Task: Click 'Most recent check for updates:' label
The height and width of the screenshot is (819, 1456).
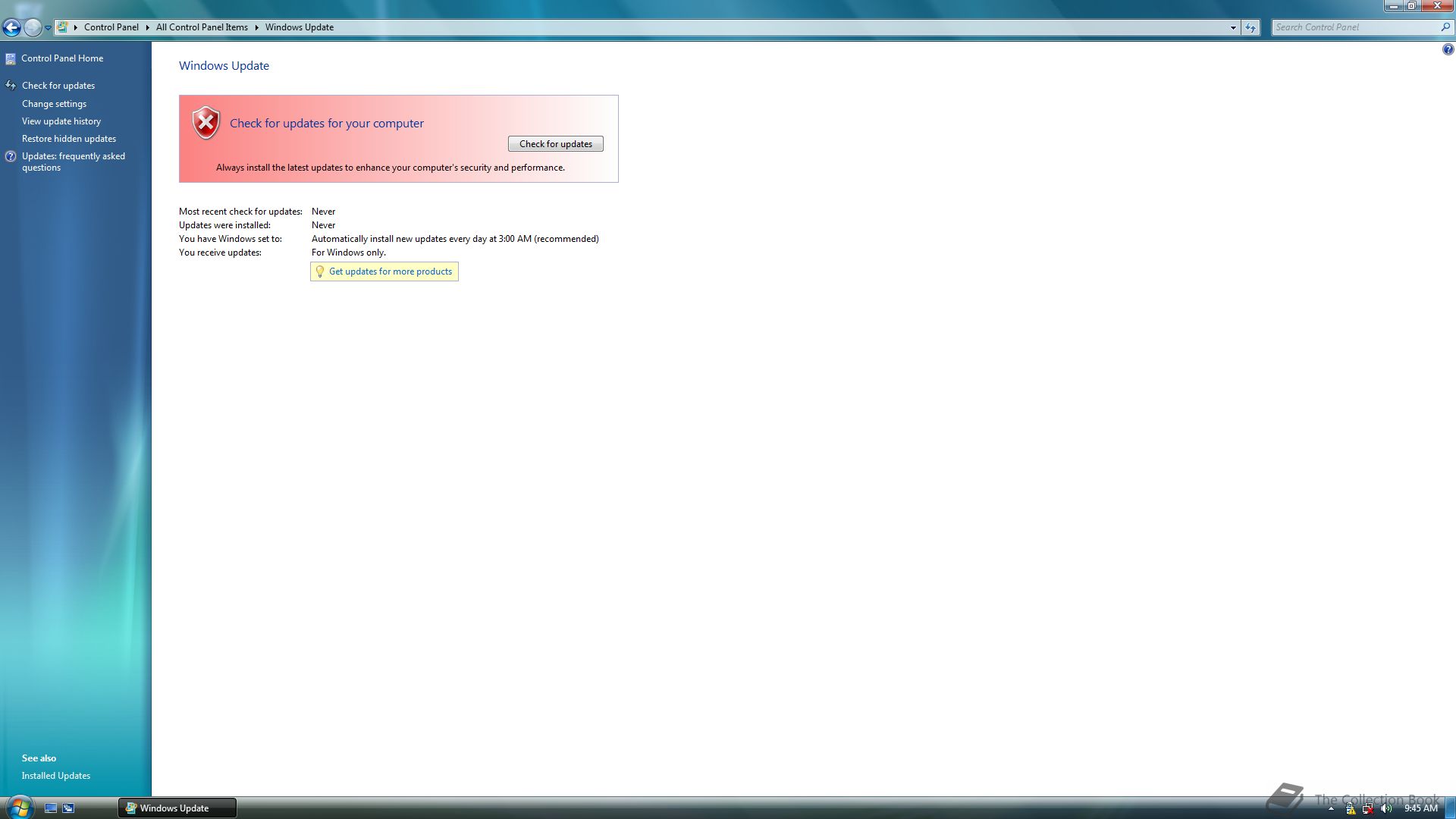Action: (240, 212)
